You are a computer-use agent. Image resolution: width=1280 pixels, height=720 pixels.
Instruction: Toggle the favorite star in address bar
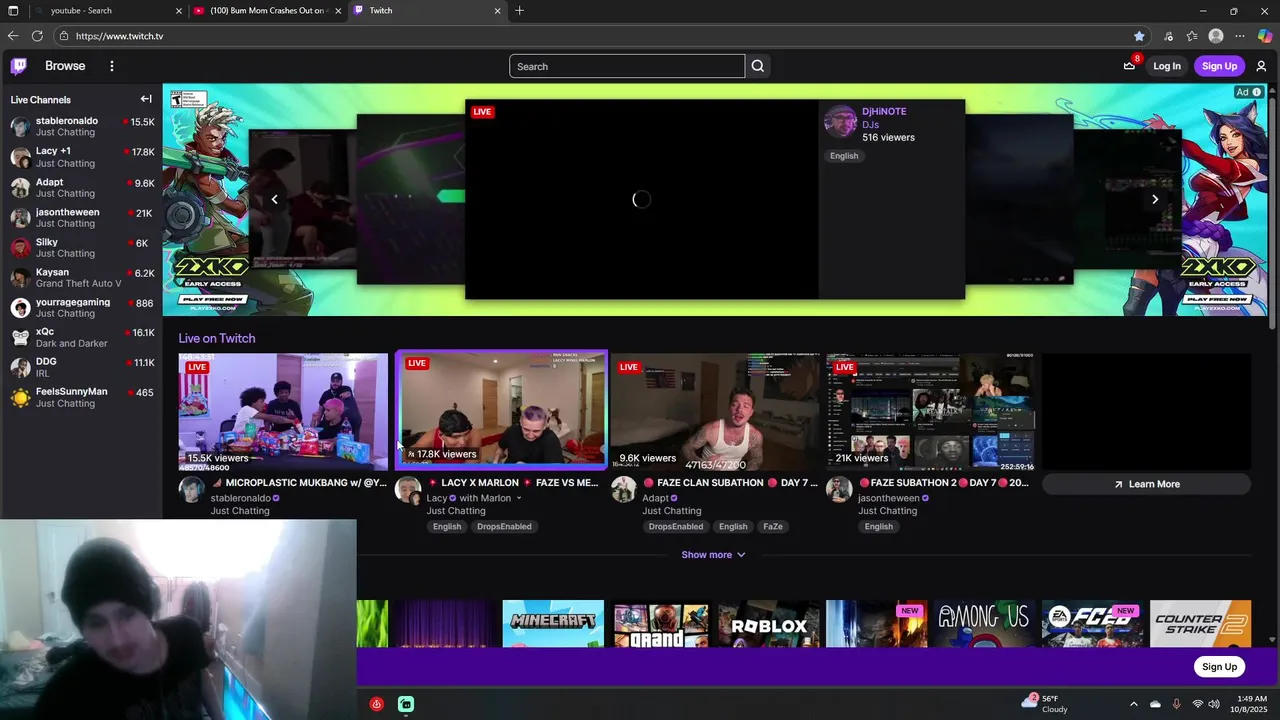click(x=1139, y=36)
